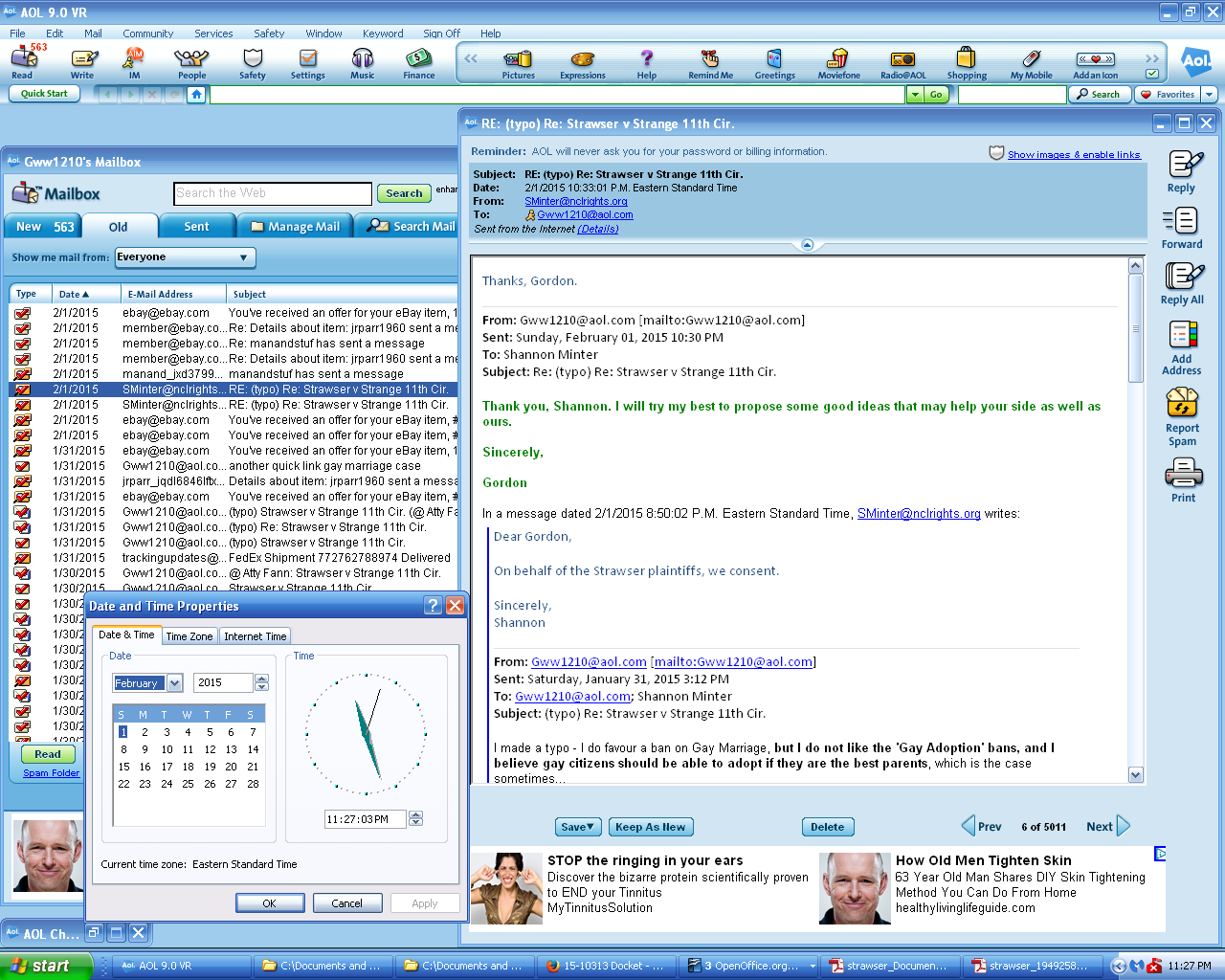Viewport: 1225px width, 980px height.
Task: Open the Favorites dropdown arrow
Action: [x=1209, y=94]
